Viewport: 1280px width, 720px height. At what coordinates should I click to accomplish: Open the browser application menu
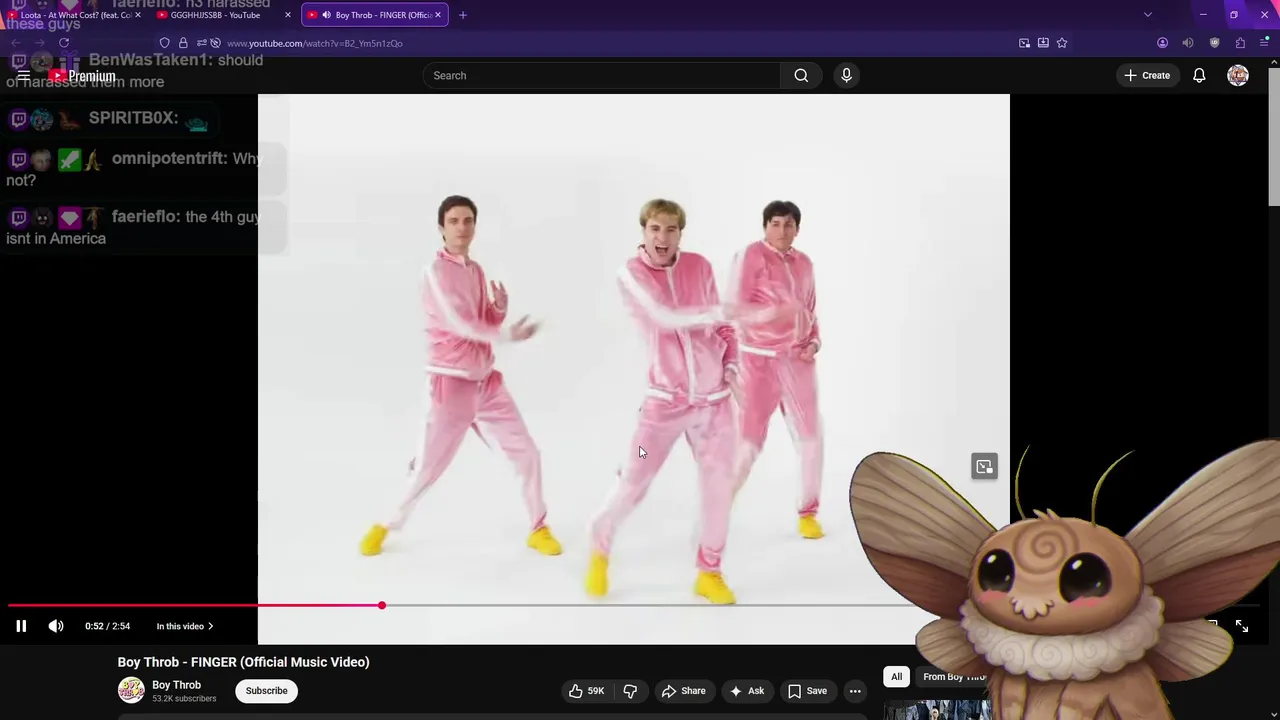tap(1265, 43)
